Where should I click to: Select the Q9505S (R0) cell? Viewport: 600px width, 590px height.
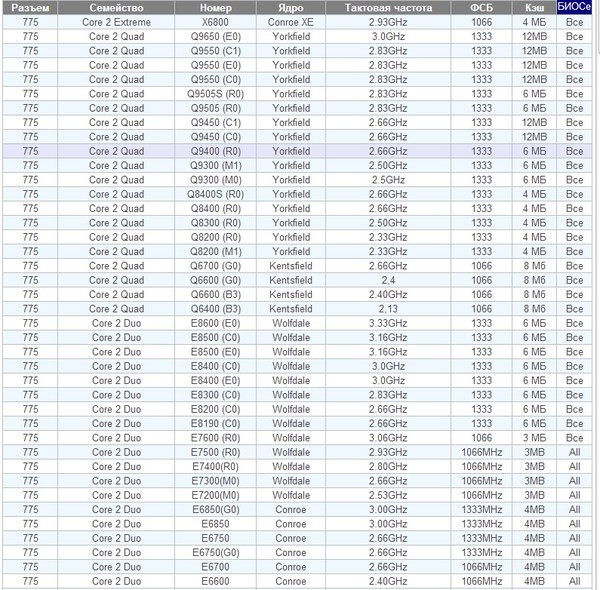pyautogui.click(x=215, y=94)
